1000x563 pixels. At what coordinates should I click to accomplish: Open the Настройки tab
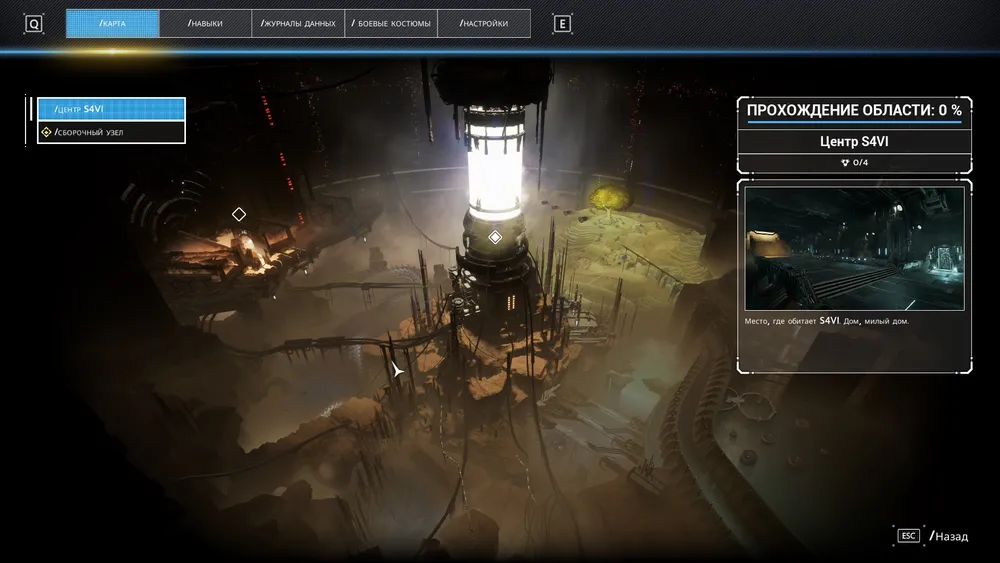click(484, 23)
